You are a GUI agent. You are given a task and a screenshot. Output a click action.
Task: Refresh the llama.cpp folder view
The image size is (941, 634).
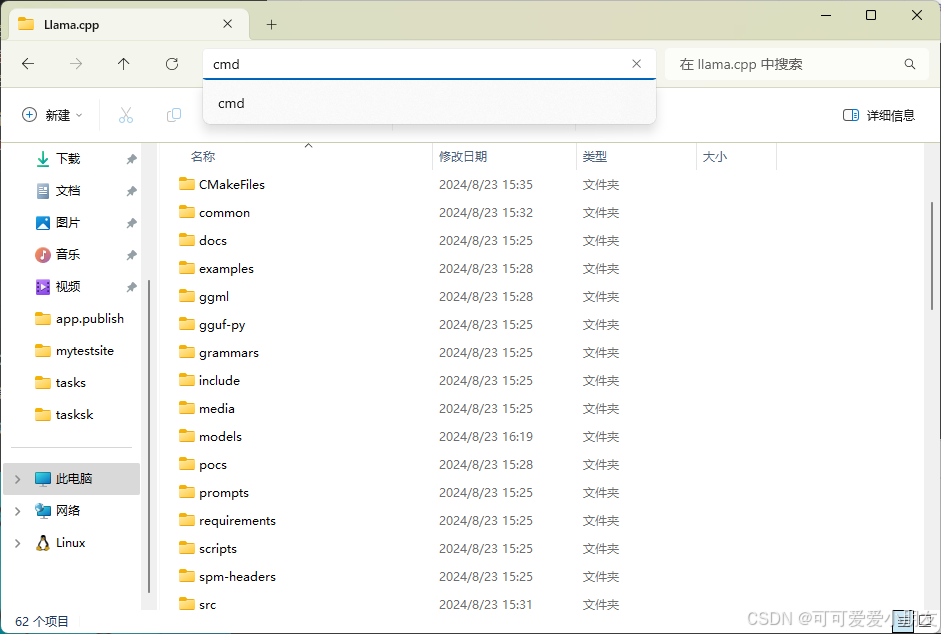click(172, 64)
